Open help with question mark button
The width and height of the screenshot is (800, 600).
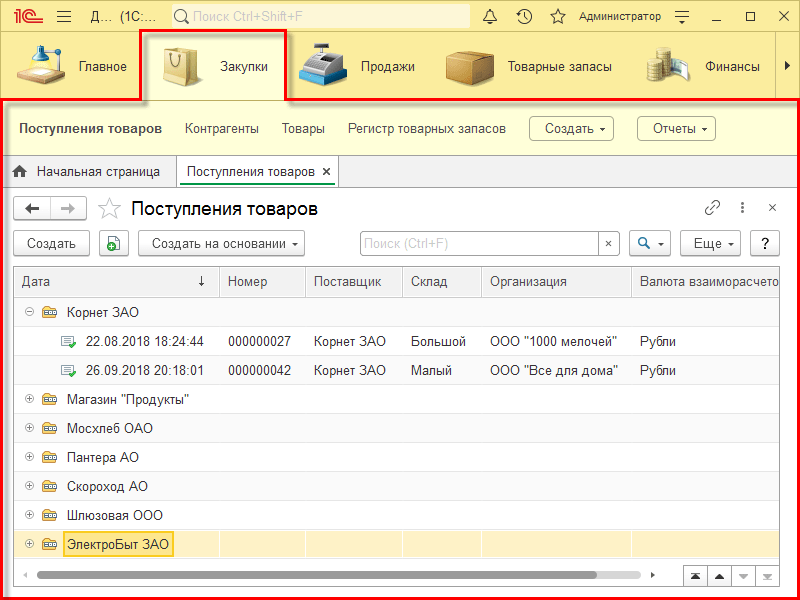[x=765, y=243]
